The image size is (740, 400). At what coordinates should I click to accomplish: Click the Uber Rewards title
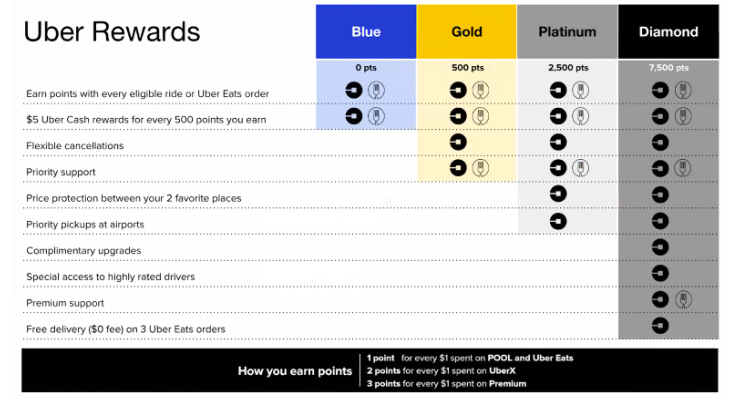pos(112,31)
